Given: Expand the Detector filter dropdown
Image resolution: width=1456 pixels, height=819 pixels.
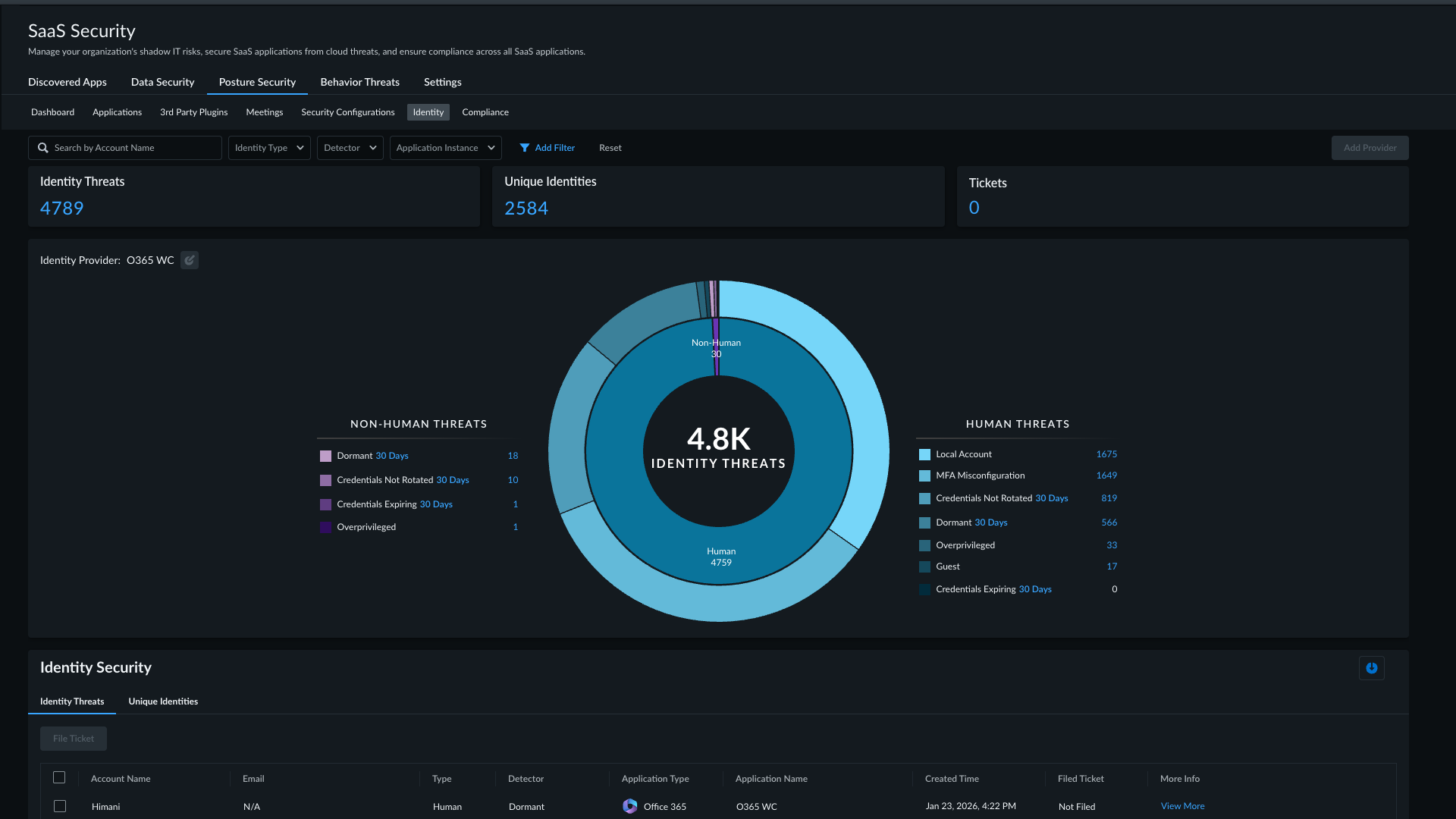Looking at the screenshot, I should pyautogui.click(x=350, y=148).
